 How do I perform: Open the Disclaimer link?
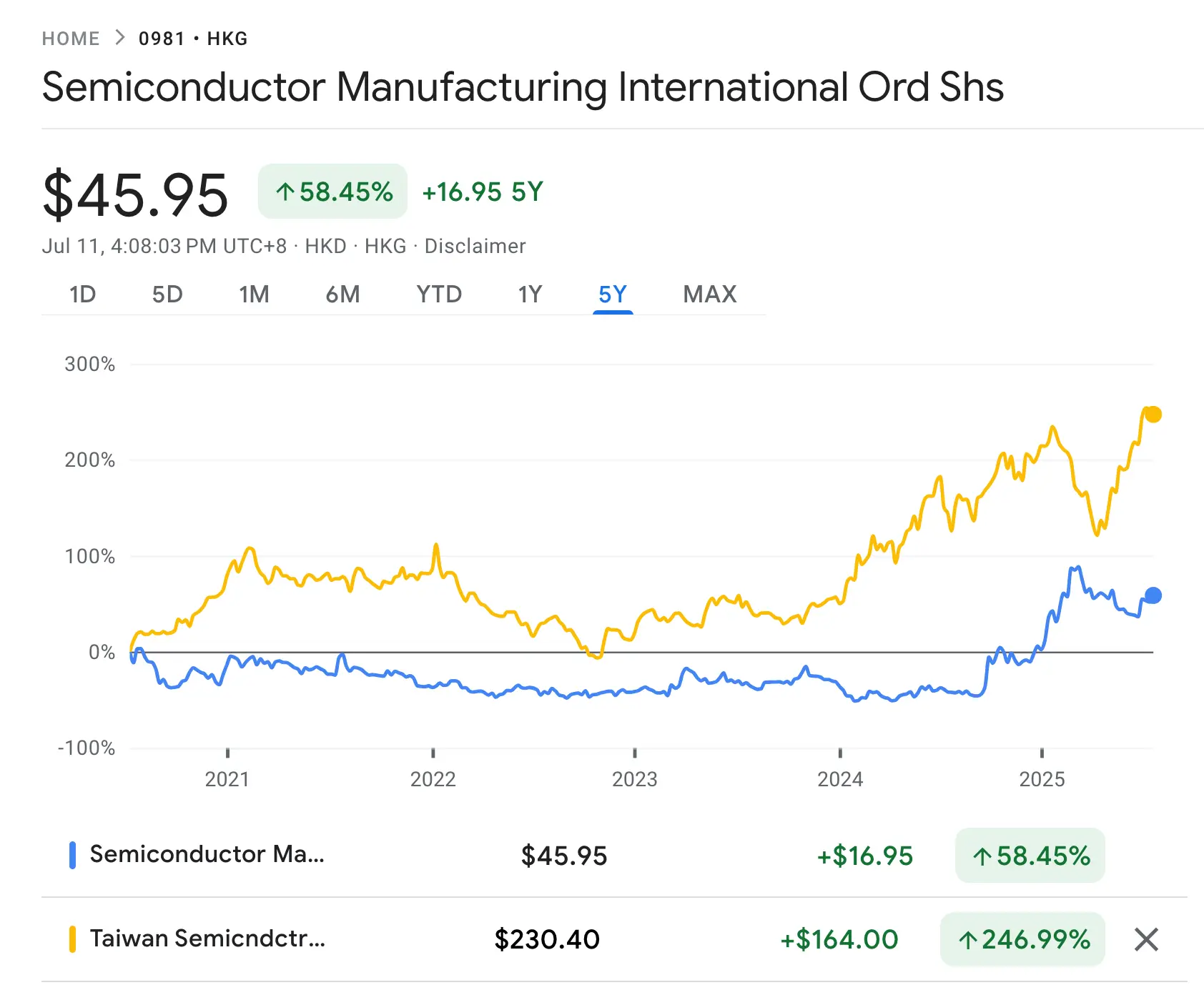pos(475,246)
